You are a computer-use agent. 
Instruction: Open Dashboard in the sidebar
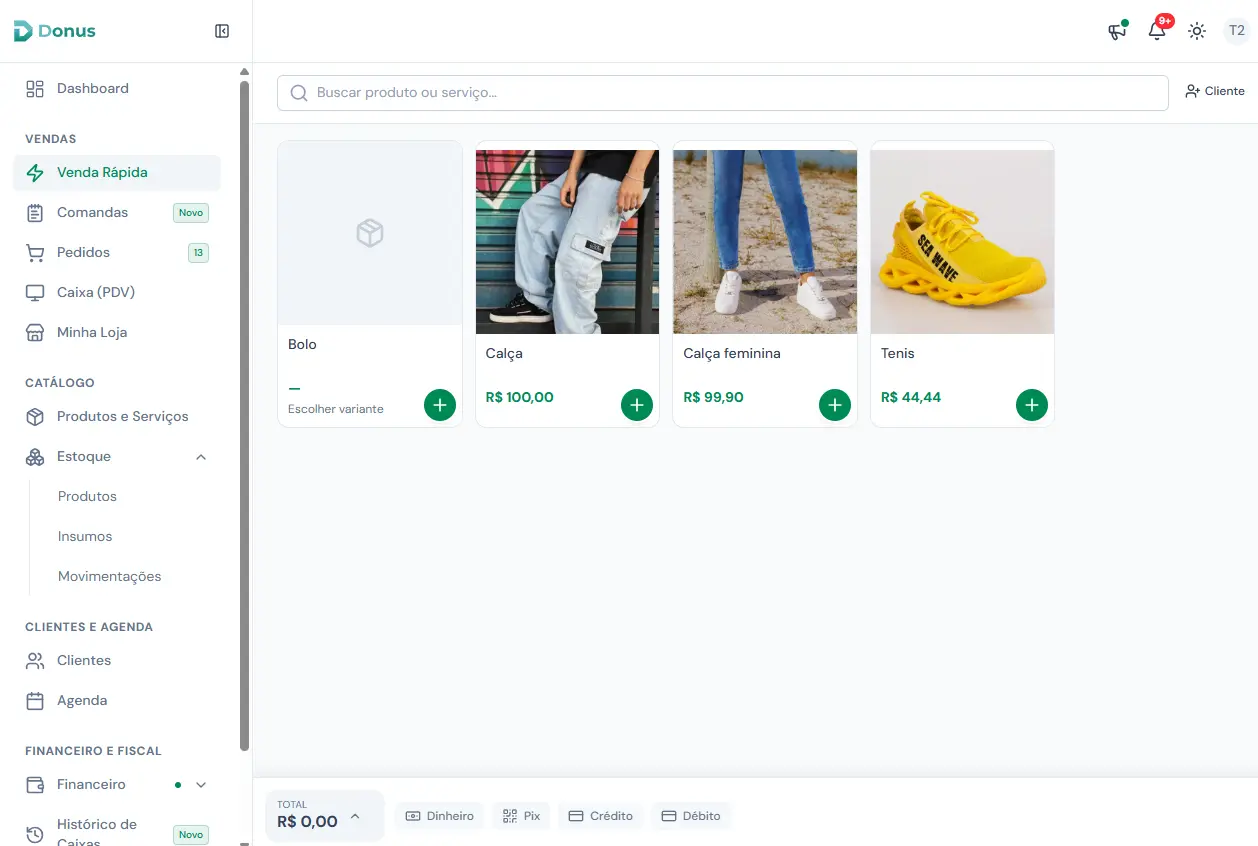point(117,89)
